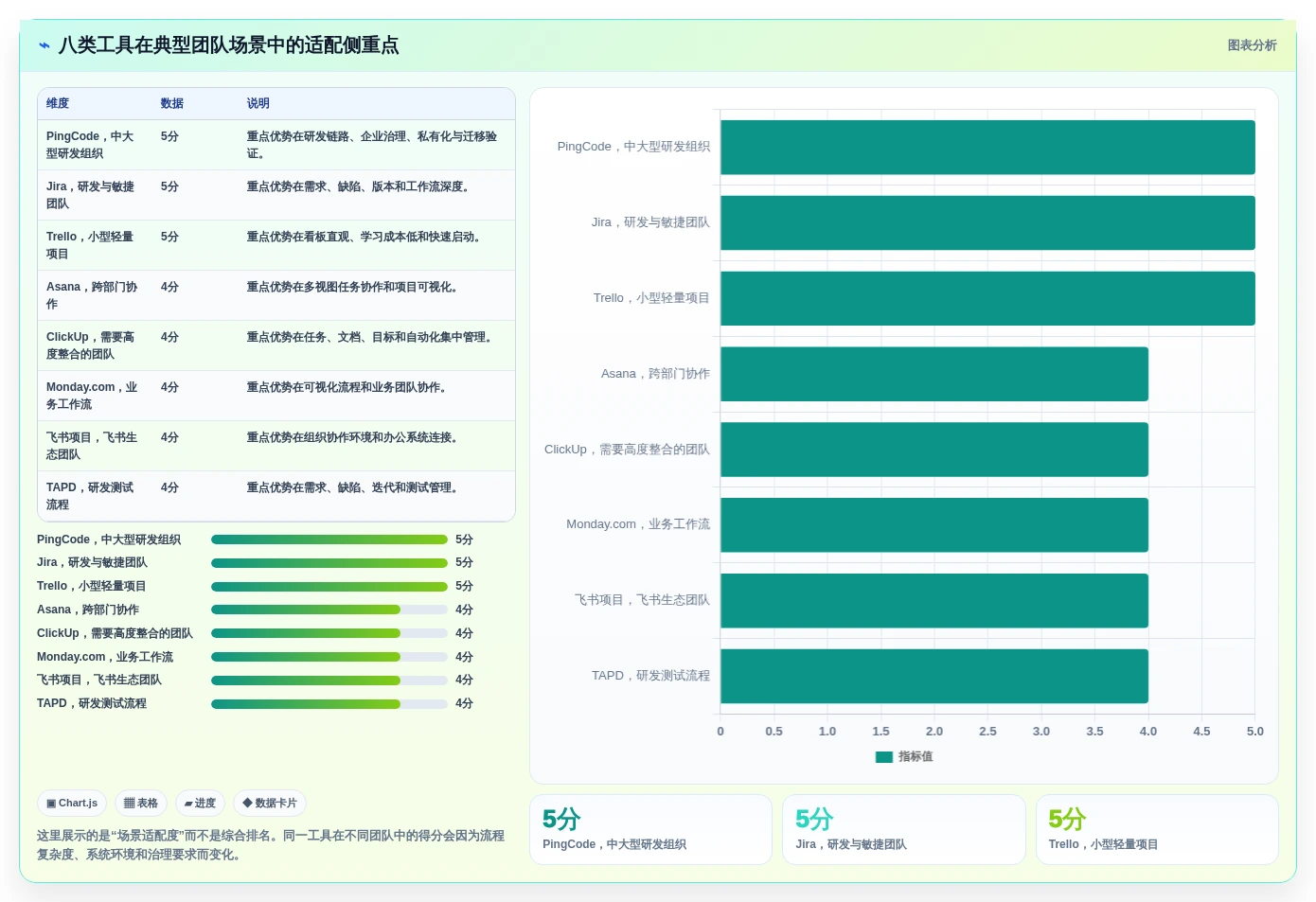This screenshot has height=902, width=1316.
Task: Click the Asana progress bar
Action: (x=329, y=610)
